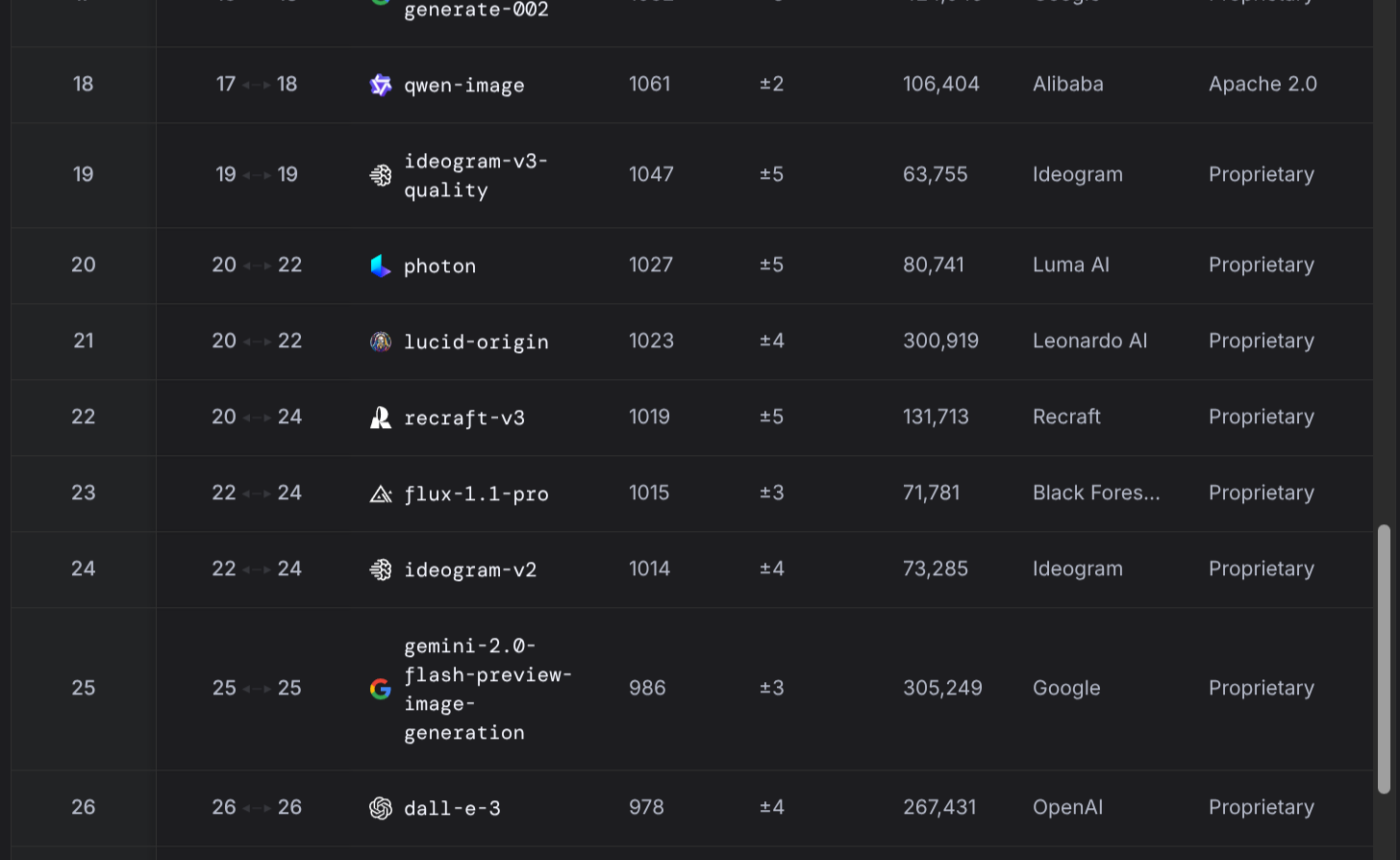Open the dall-e-3 model link

click(x=452, y=809)
